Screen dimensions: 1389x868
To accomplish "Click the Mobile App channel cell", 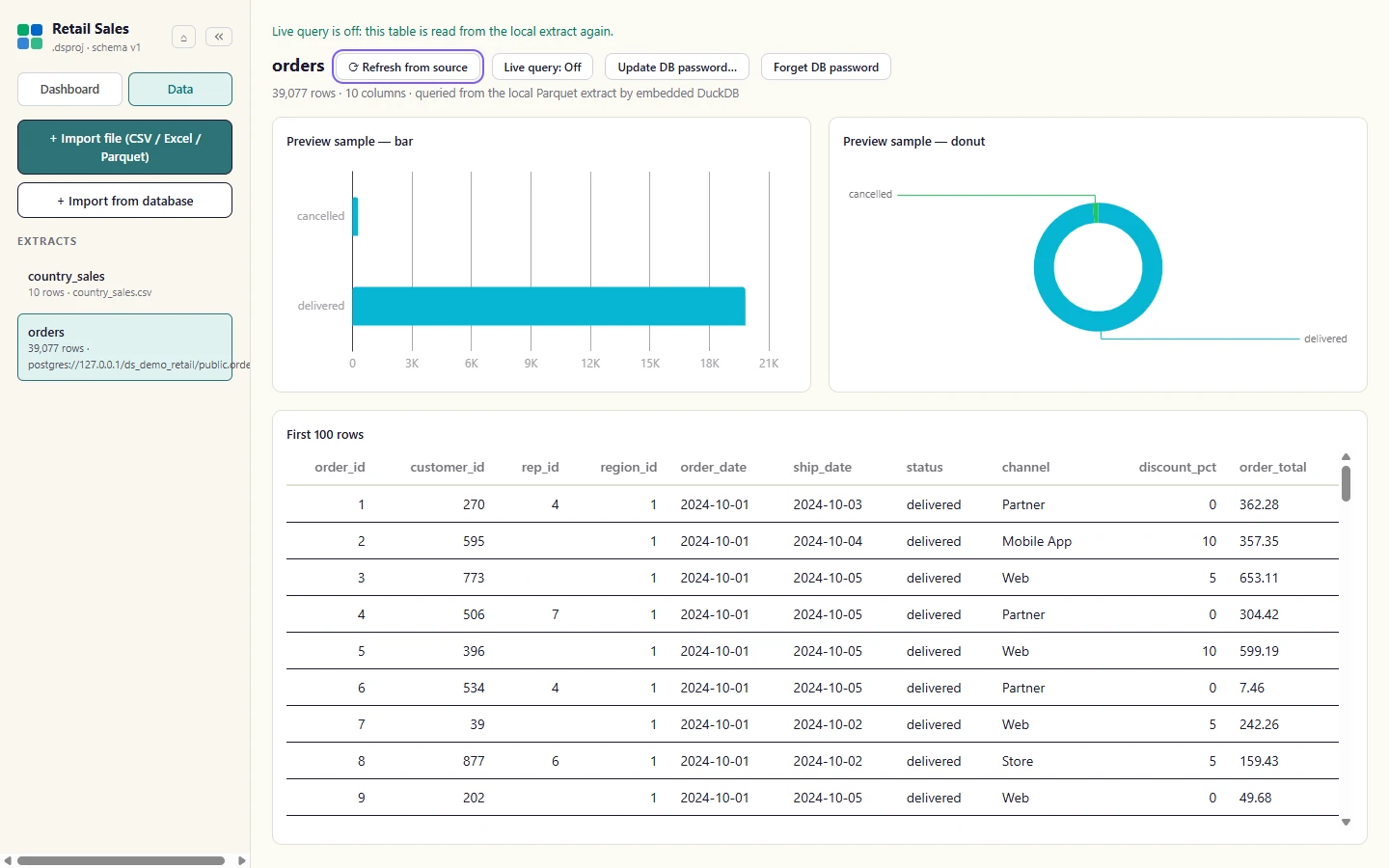I will [1037, 541].
